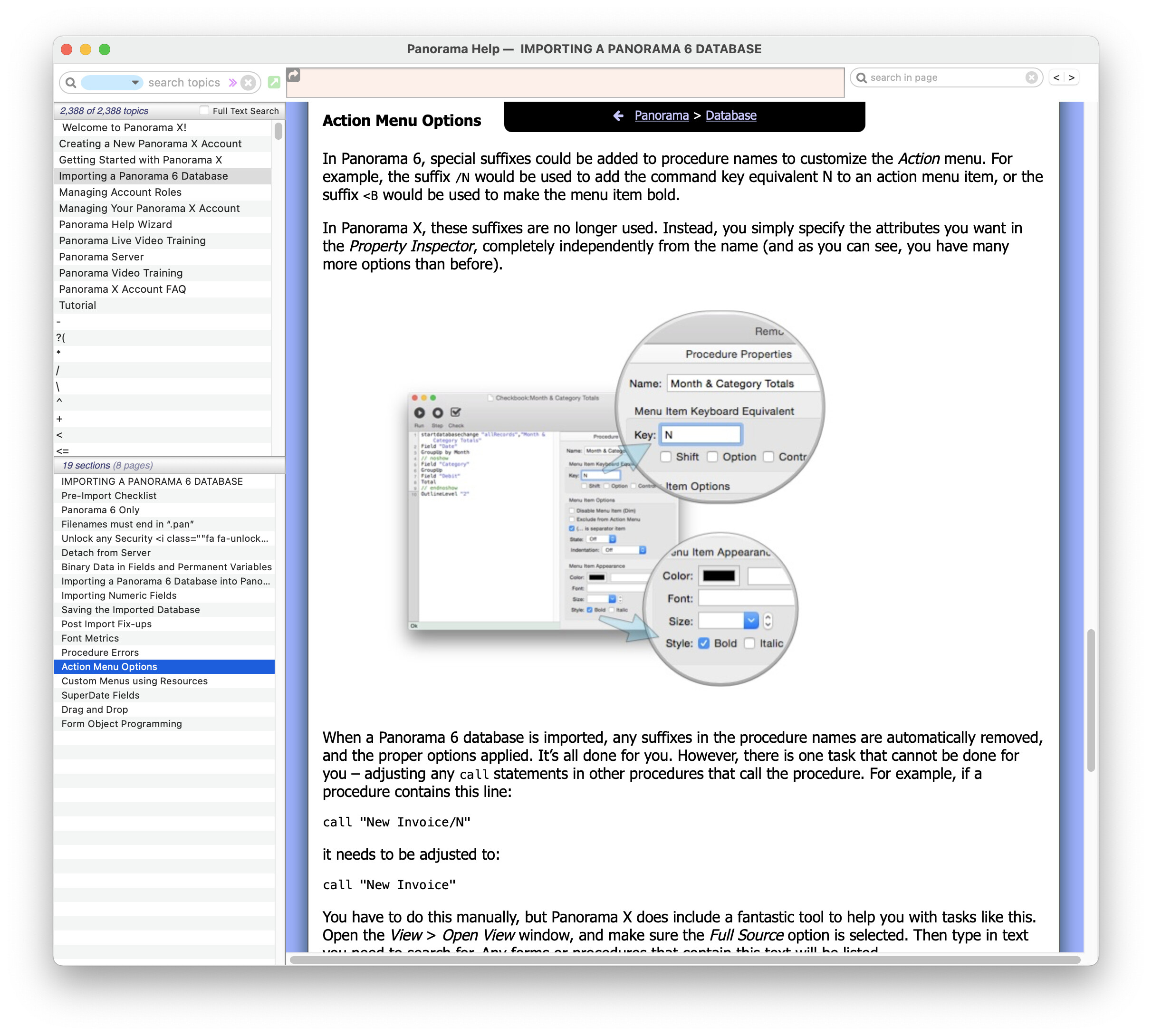Viewport: 1152px width, 1036px height.
Task: Jump to section Pre-Import Checklist
Action: pyautogui.click(x=164, y=496)
